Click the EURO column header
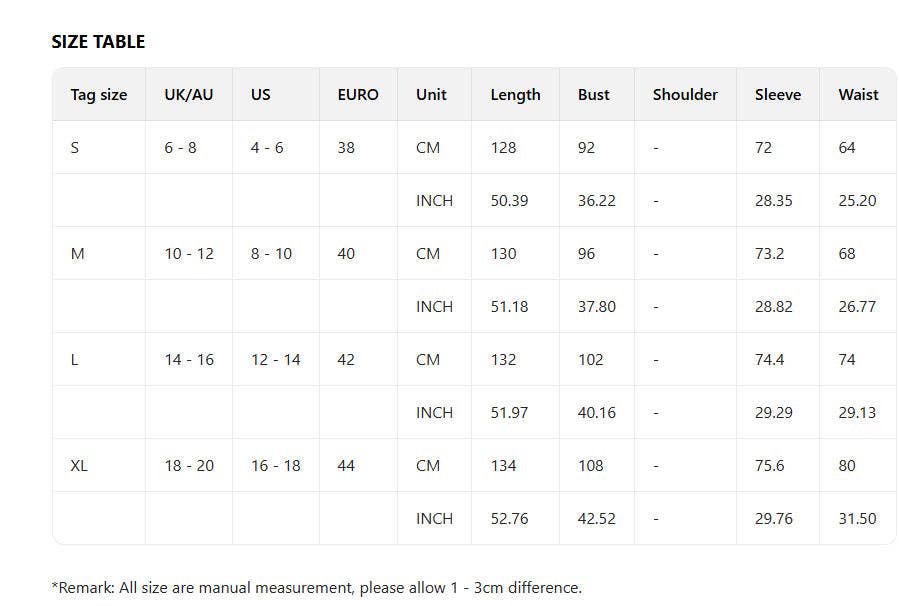The image size is (899, 606). (x=358, y=95)
